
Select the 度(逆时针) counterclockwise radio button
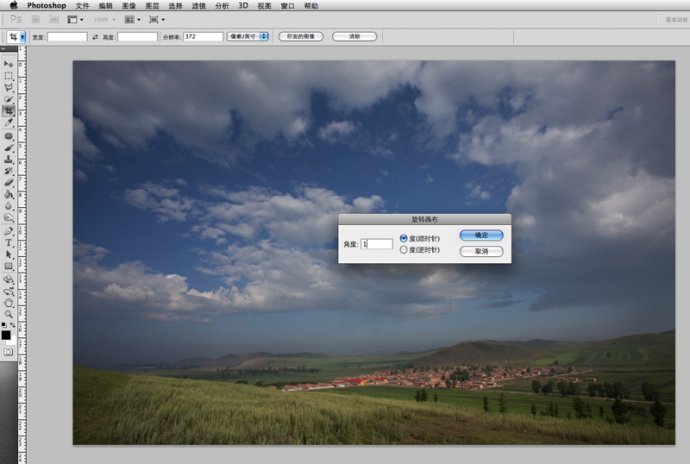(404, 250)
